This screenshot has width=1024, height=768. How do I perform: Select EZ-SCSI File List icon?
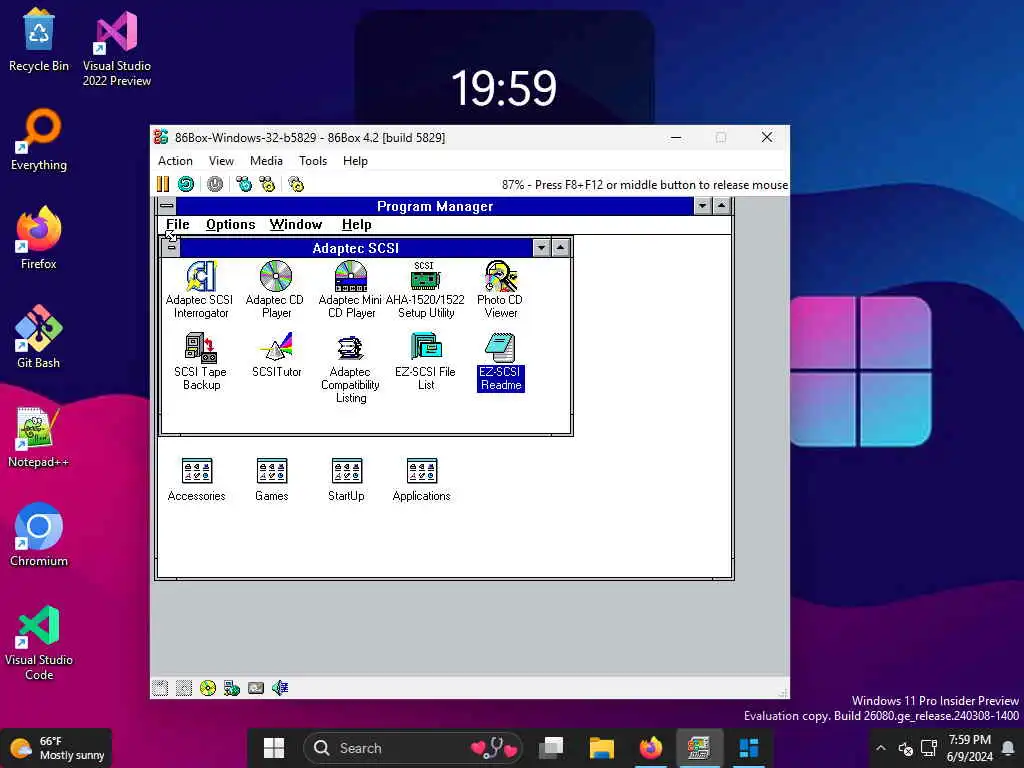click(425, 361)
